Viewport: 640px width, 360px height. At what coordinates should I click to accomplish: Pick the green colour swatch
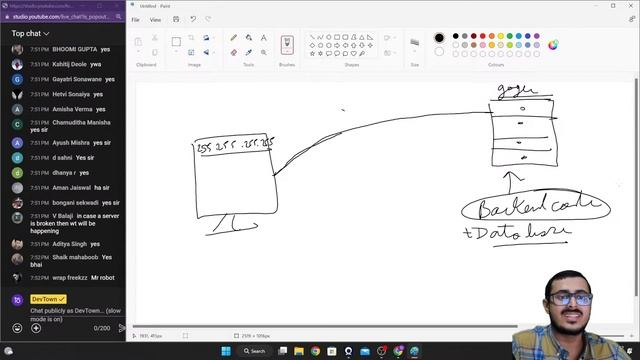[509, 36]
